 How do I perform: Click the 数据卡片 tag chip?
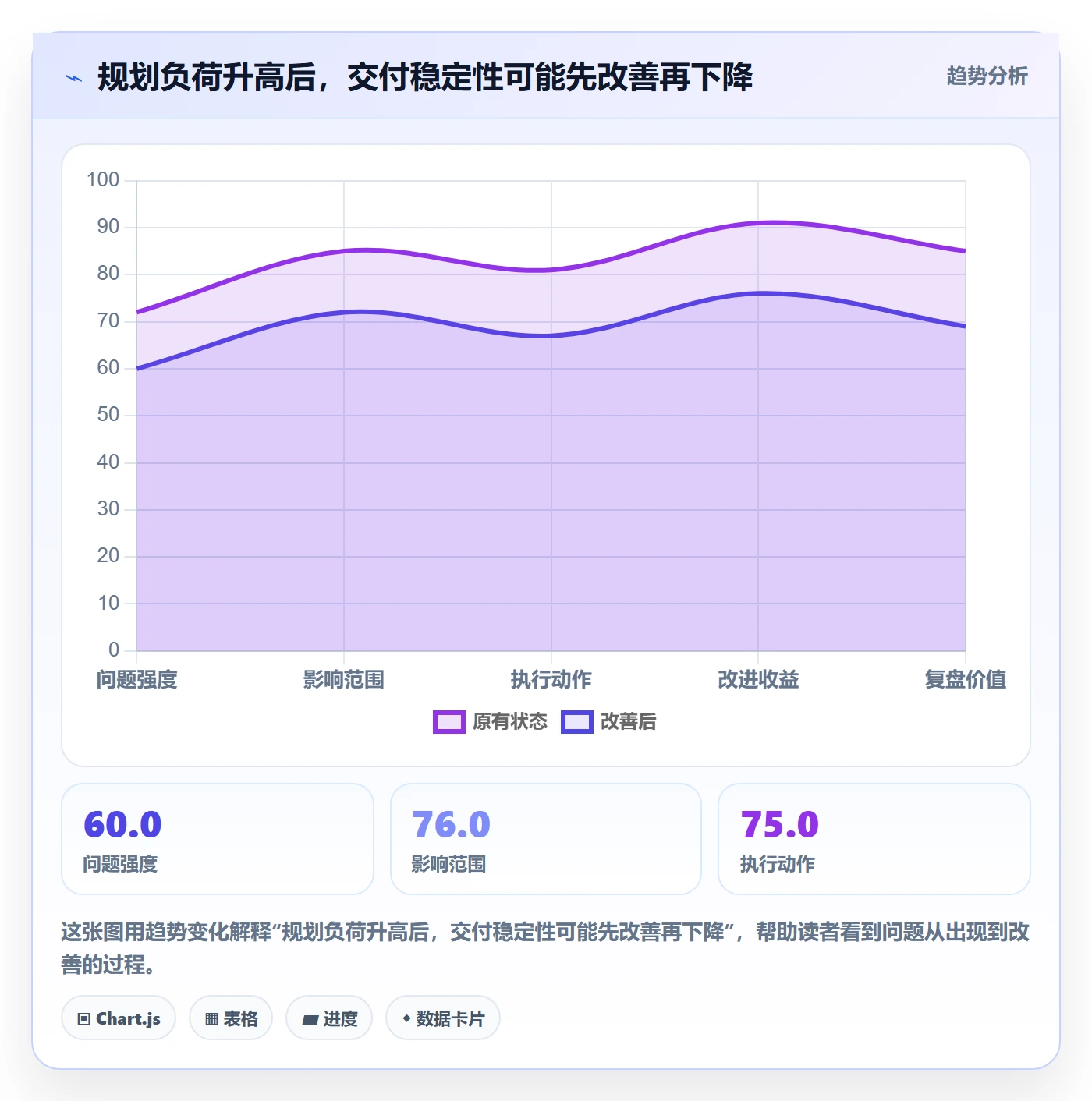[443, 1018]
